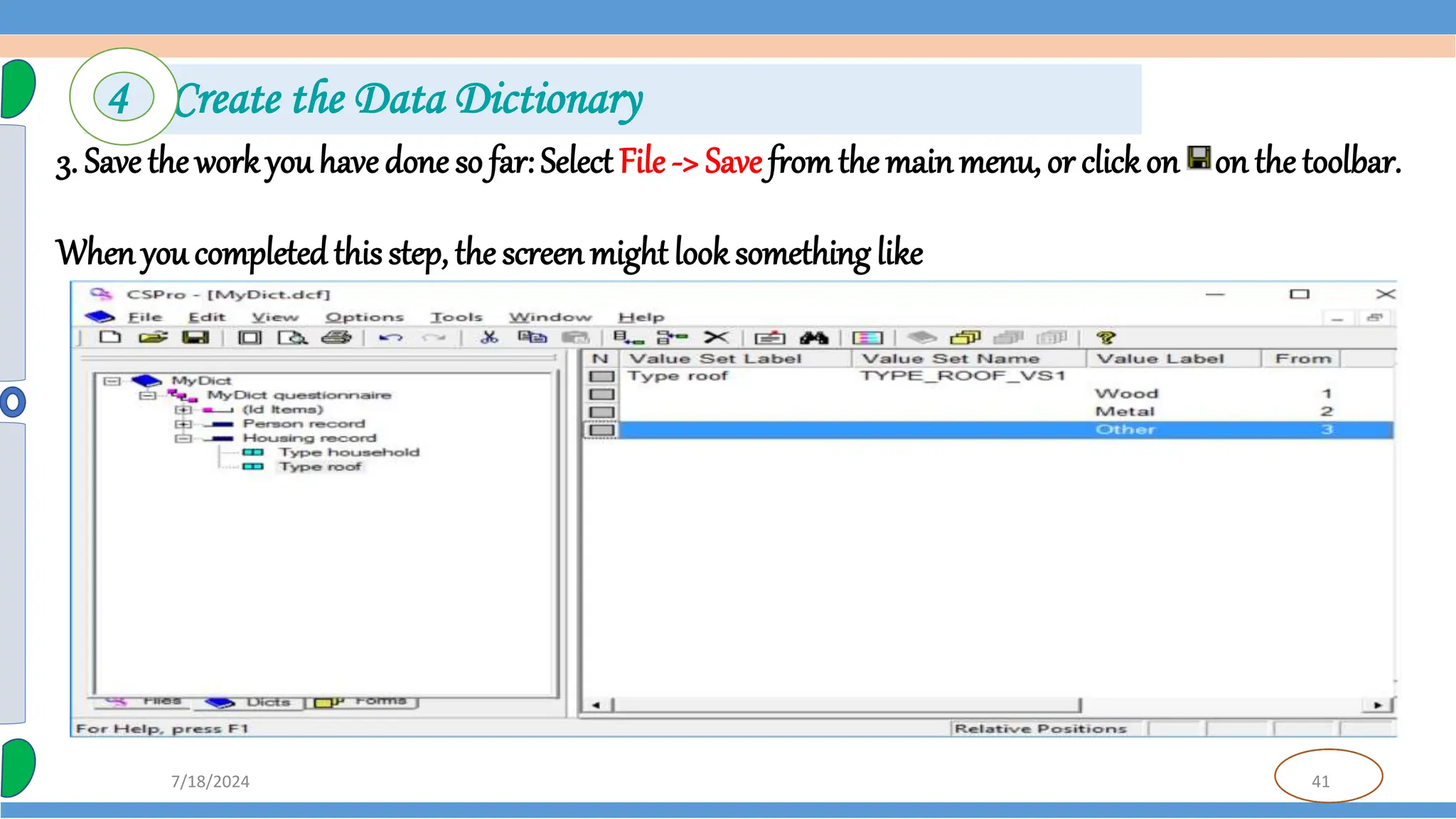Click the Value Label column header
Image resolution: width=1456 pixels, height=819 pixels.
(1173, 358)
